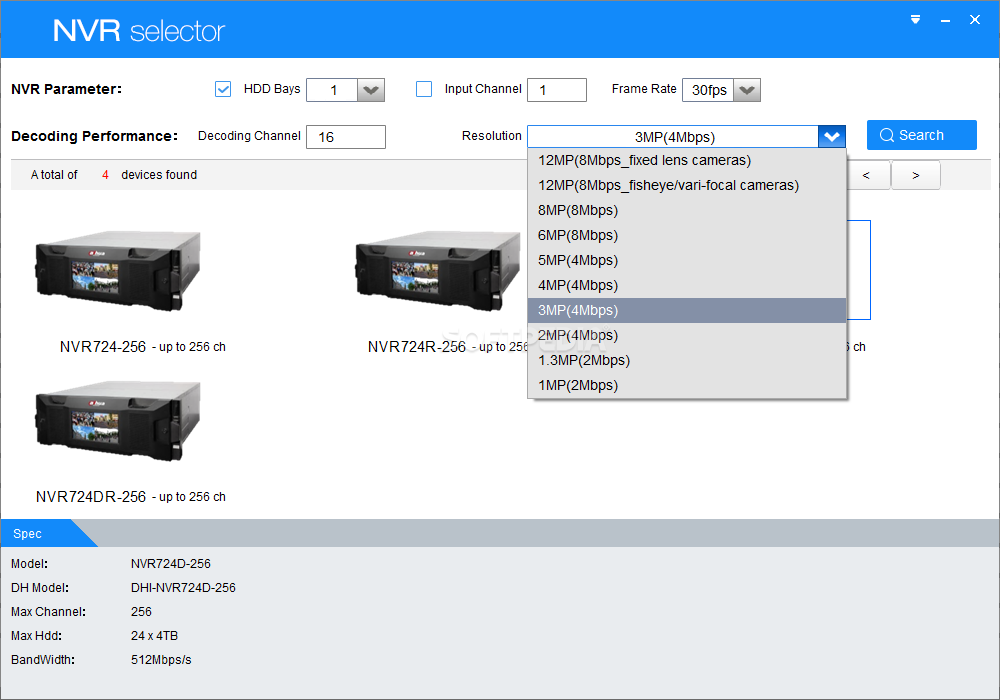Select 1.3MP(2Mbps) resolution
The width and height of the screenshot is (1000, 700).
coord(687,360)
